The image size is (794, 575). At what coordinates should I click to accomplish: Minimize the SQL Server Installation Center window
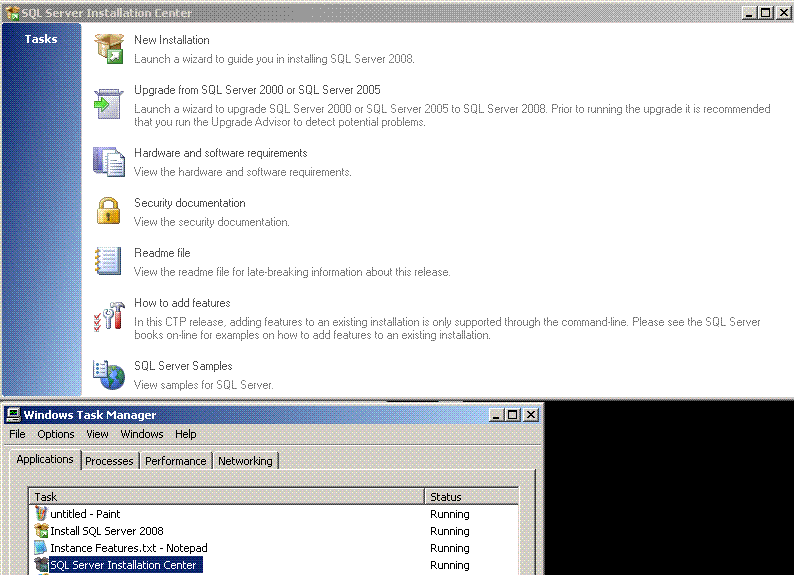[749, 13]
